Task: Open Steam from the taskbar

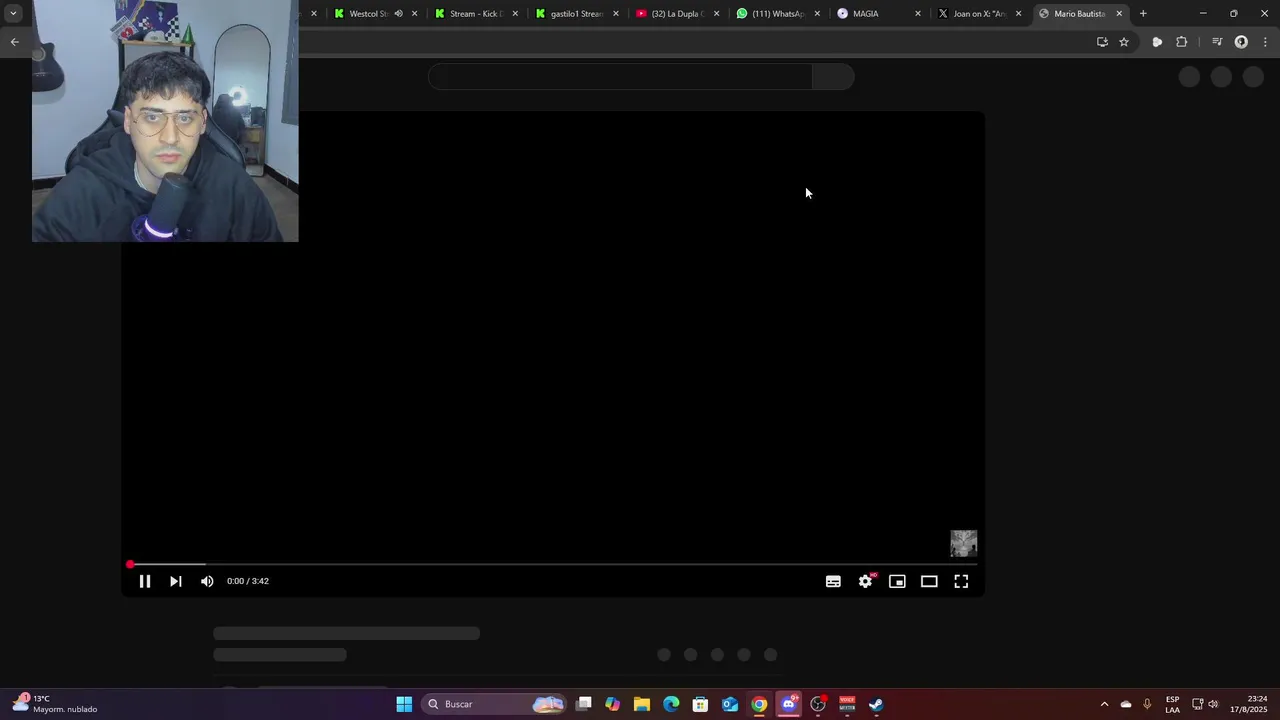Action: (x=876, y=704)
